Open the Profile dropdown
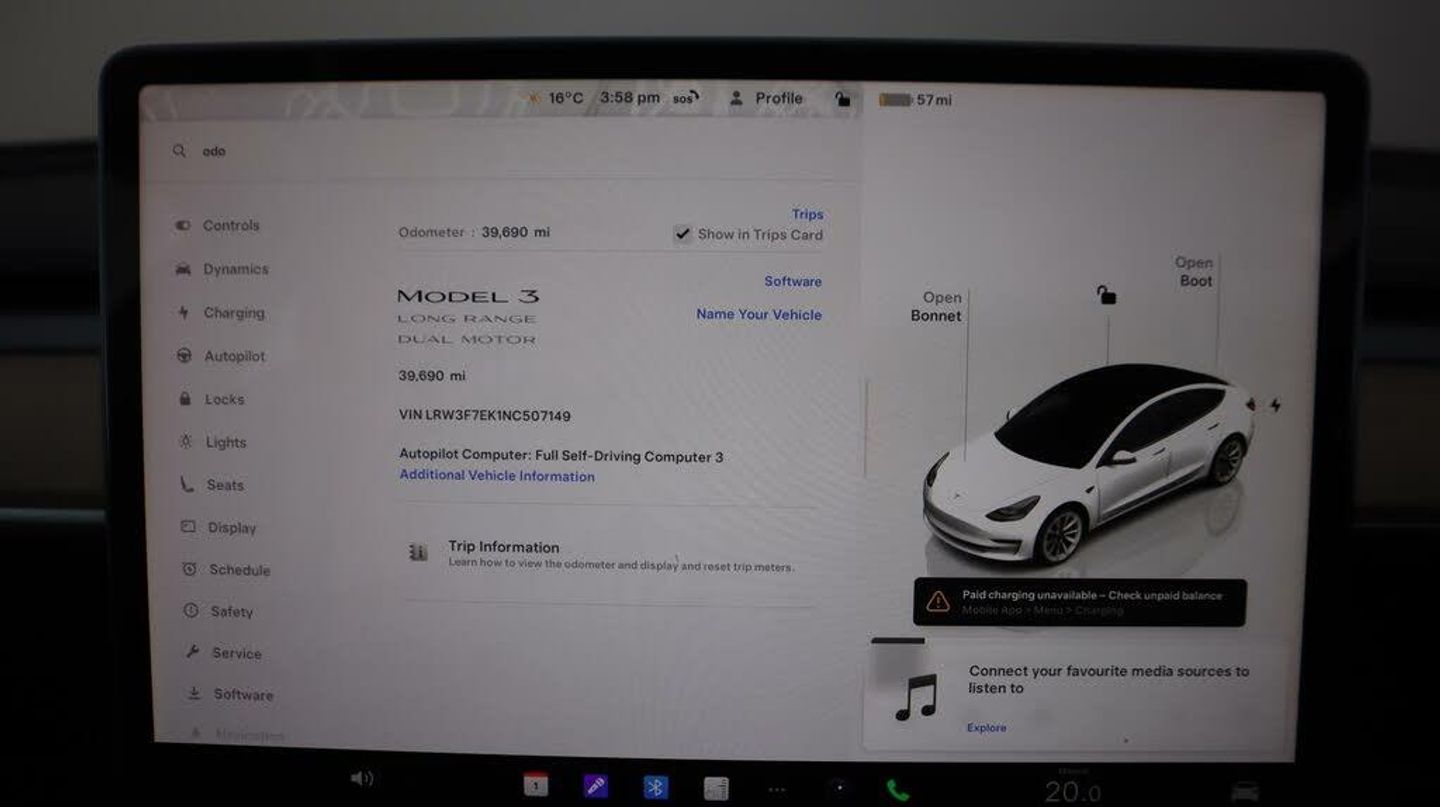 (x=767, y=98)
